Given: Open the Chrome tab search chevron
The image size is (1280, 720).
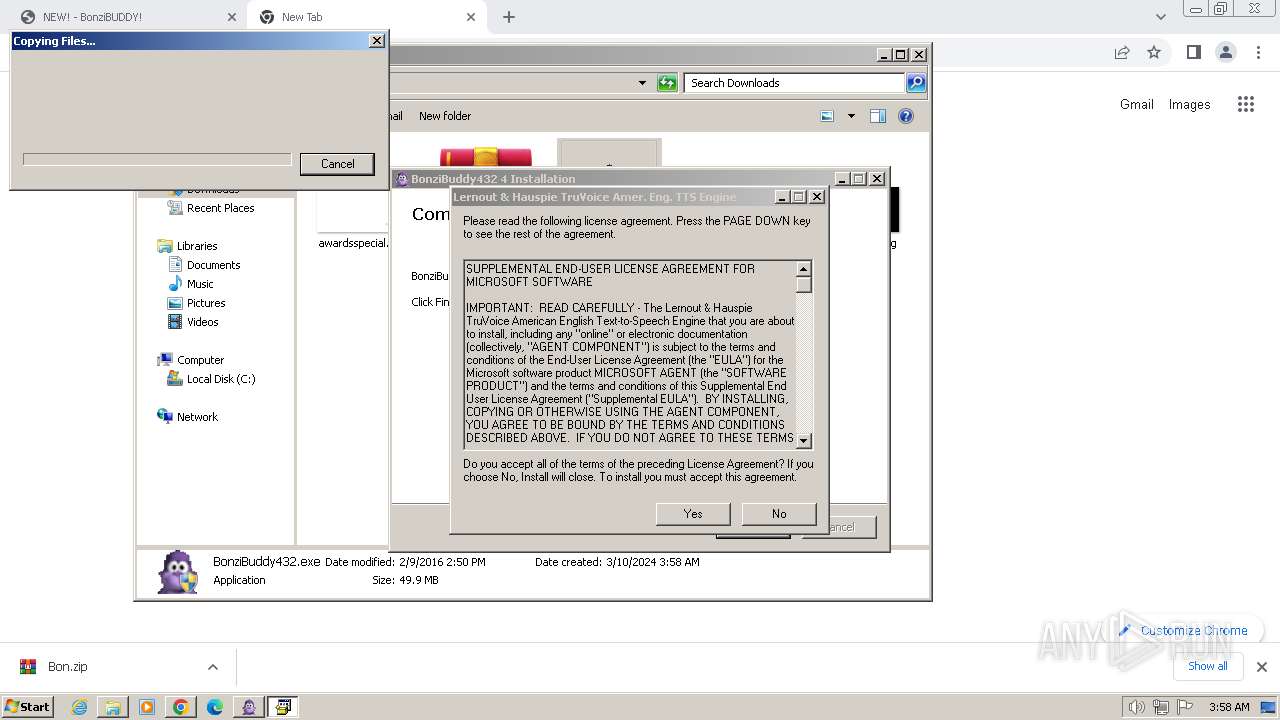Looking at the screenshot, I should pos(1160,17).
